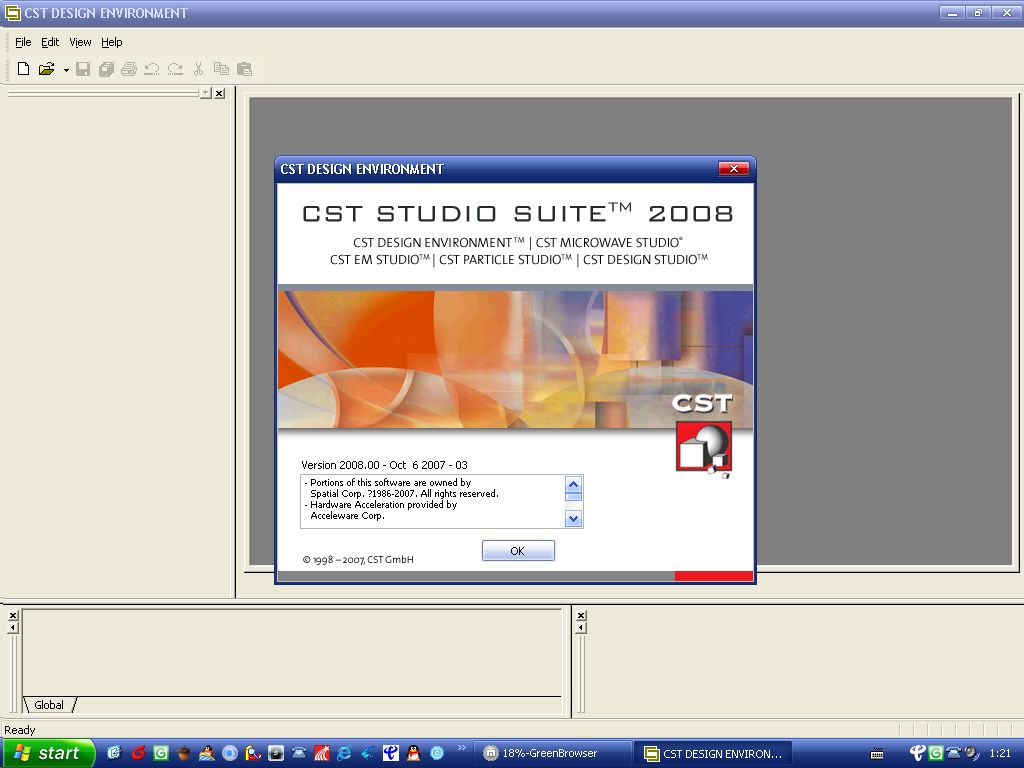
Task: Click the 1:21 system clock
Action: (1000, 753)
